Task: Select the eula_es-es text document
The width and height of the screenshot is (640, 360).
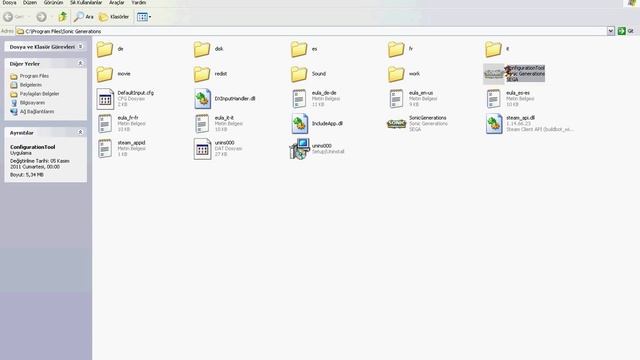Action: click(510, 99)
